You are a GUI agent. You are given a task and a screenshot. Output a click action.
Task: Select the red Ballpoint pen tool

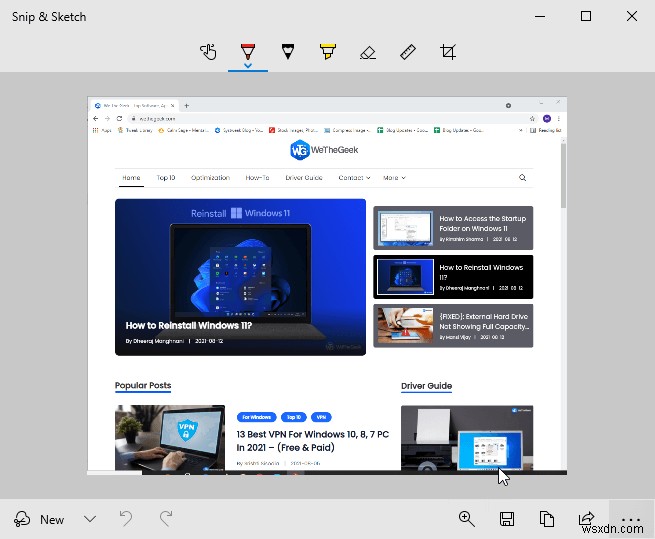click(x=248, y=51)
